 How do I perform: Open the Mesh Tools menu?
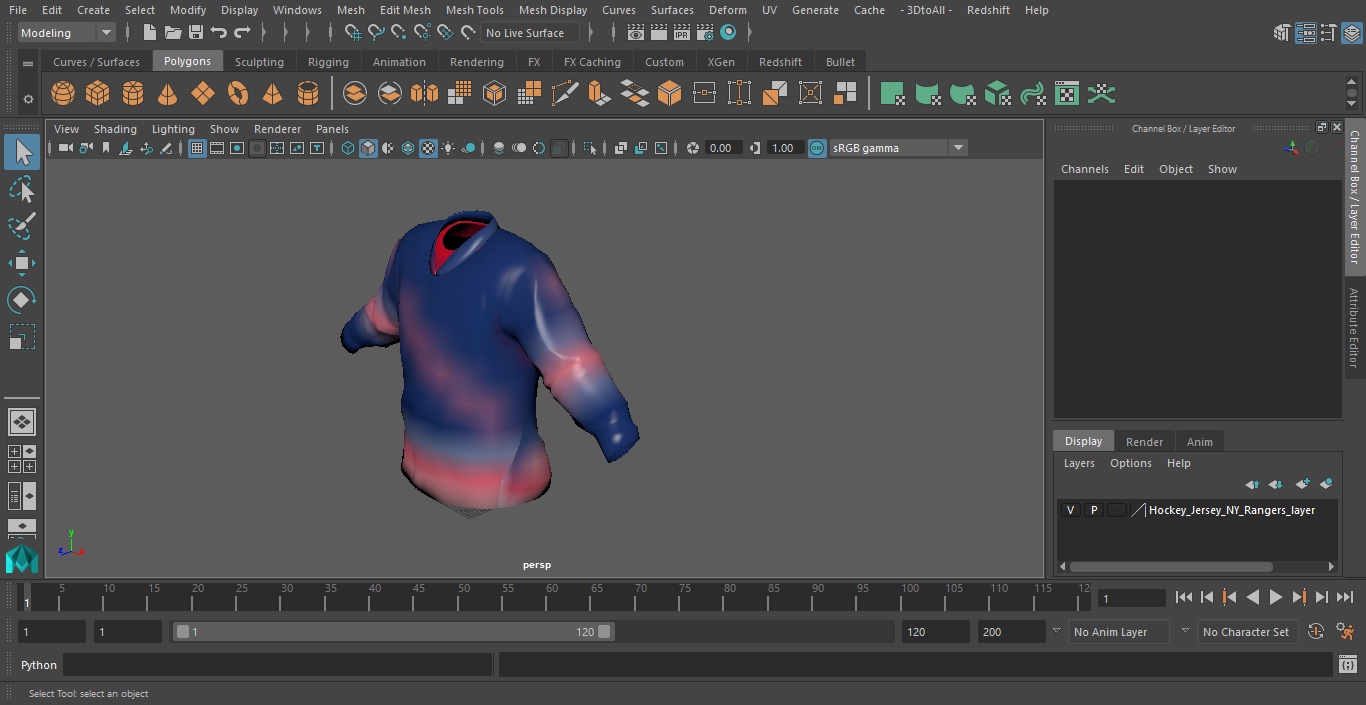(x=474, y=10)
